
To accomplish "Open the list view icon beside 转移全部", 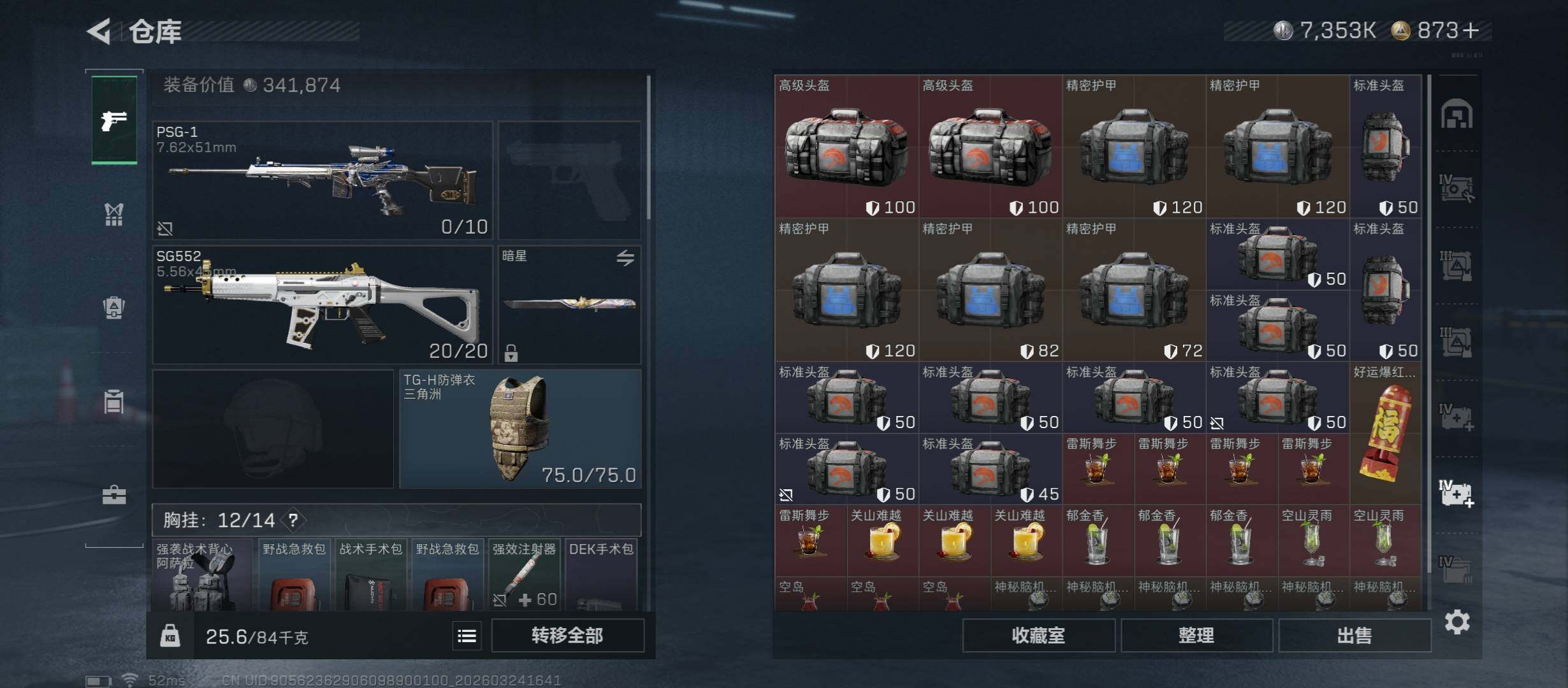I will (467, 636).
